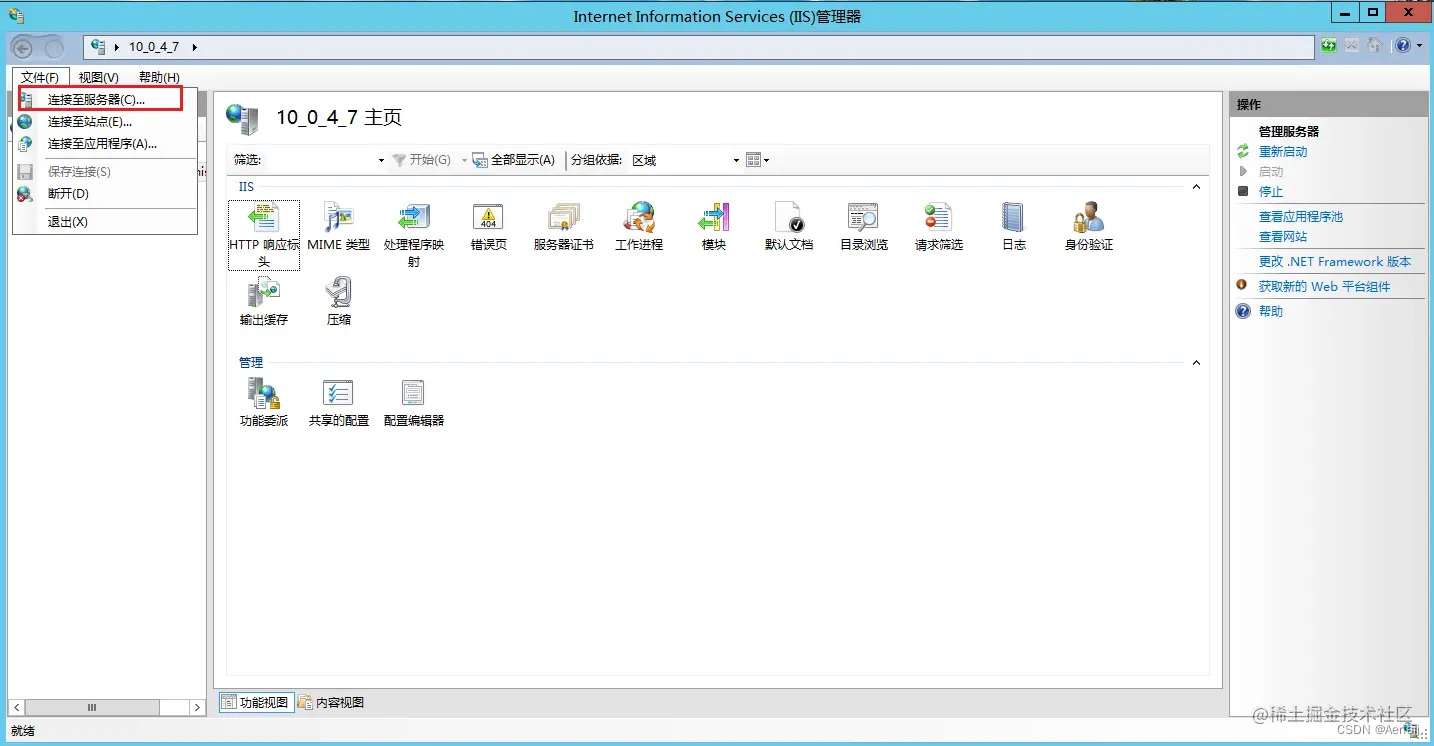Click into the 筛选 filter input field
Viewport: 1434px width, 746px height.
click(x=318, y=160)
